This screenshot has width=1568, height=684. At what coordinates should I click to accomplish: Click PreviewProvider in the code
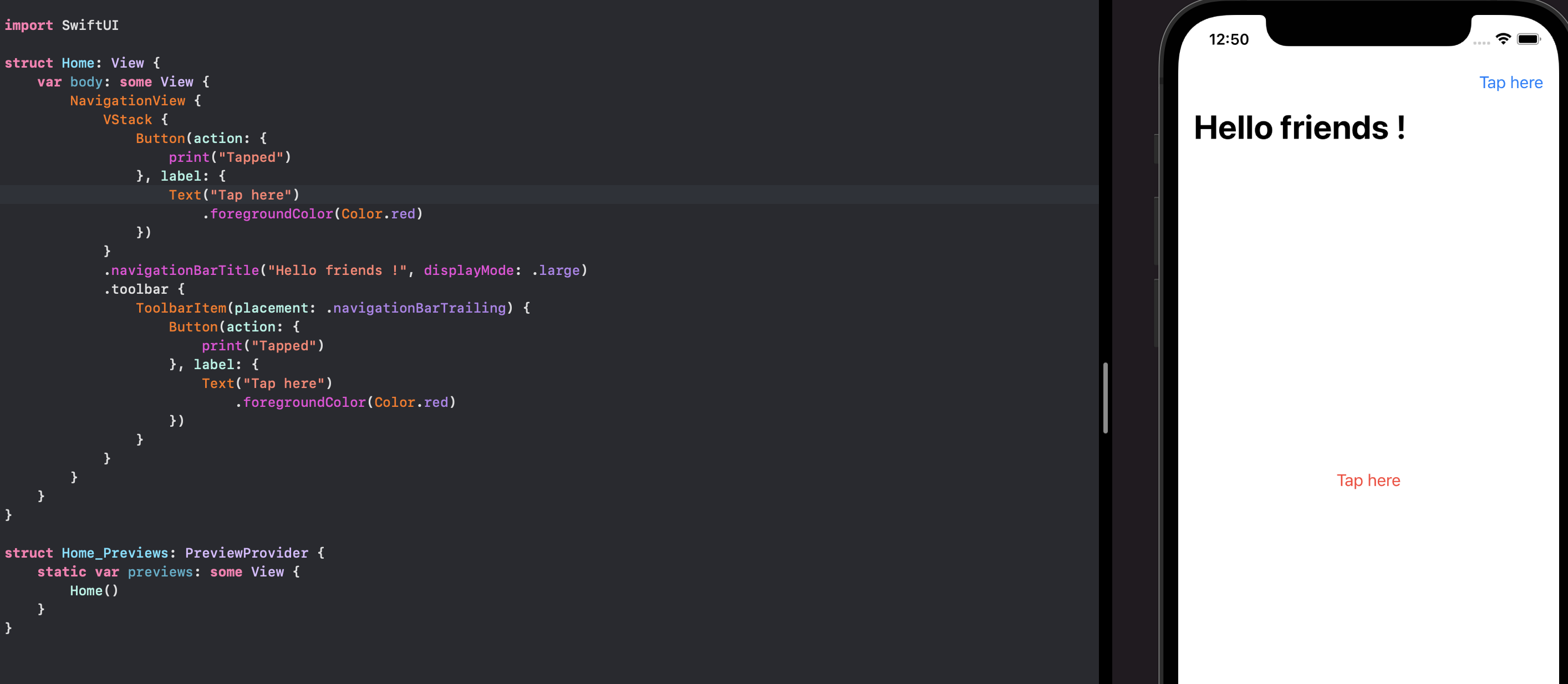pyautogui.click(x=246, y=553)
